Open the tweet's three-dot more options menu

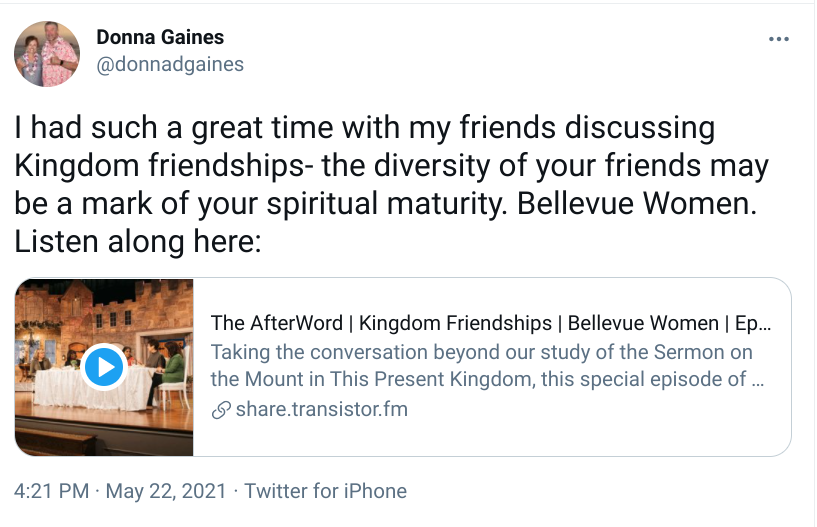(x=779, y=39)
